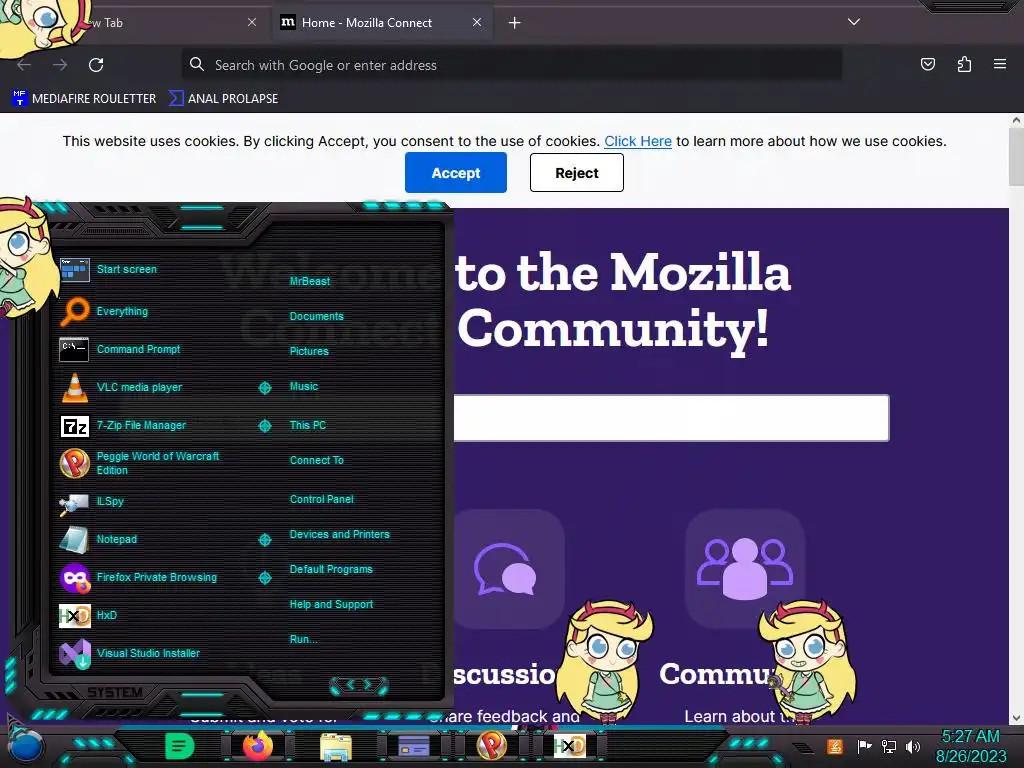Open the MrBeast user folder
This screenshot has height=768, width=1024.
pos(310,281)
